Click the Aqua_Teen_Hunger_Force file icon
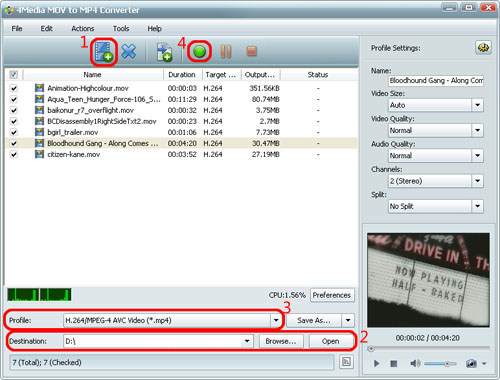The height and width of the screenshot is (380, 500). [39, 99]
